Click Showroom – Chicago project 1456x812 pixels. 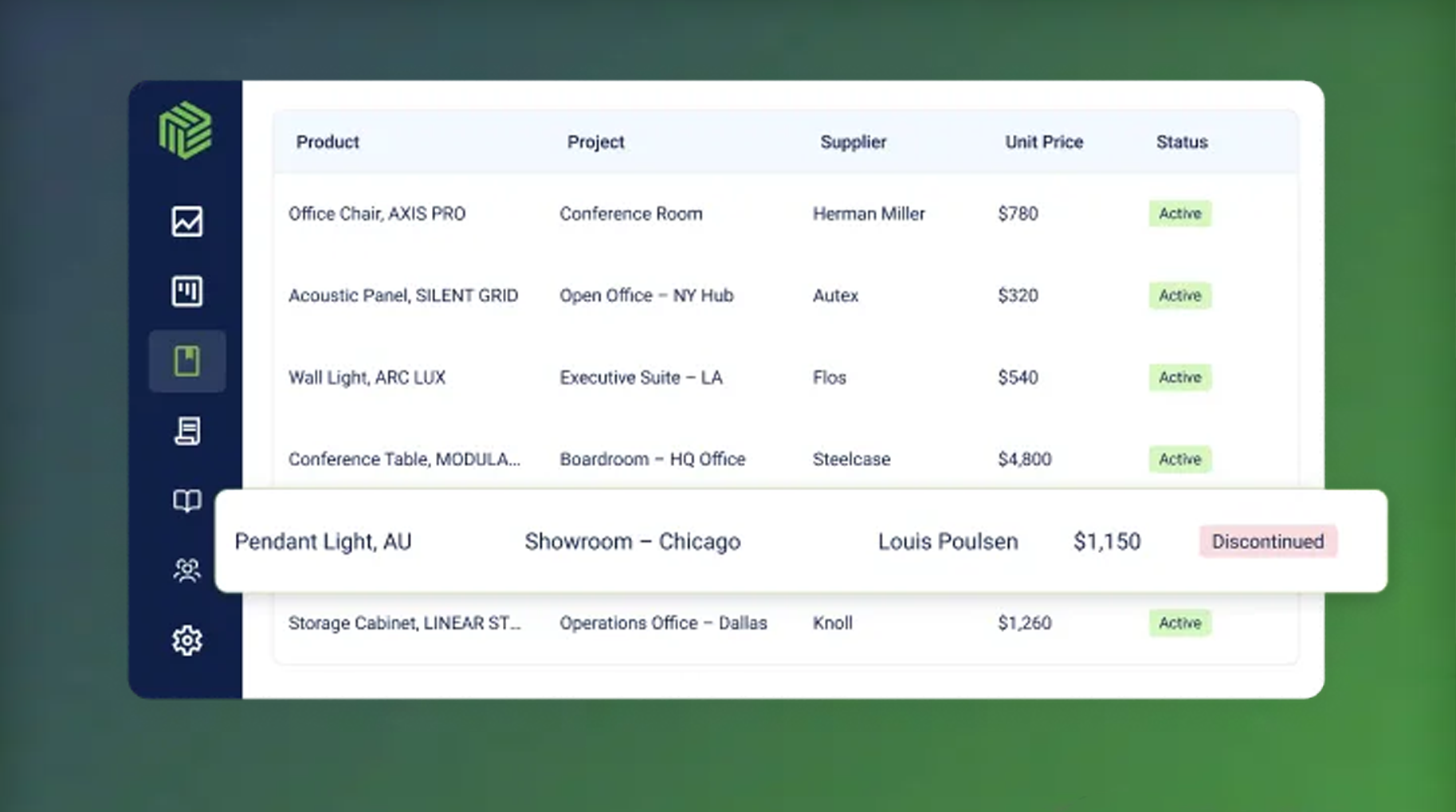tap(632, 542)
